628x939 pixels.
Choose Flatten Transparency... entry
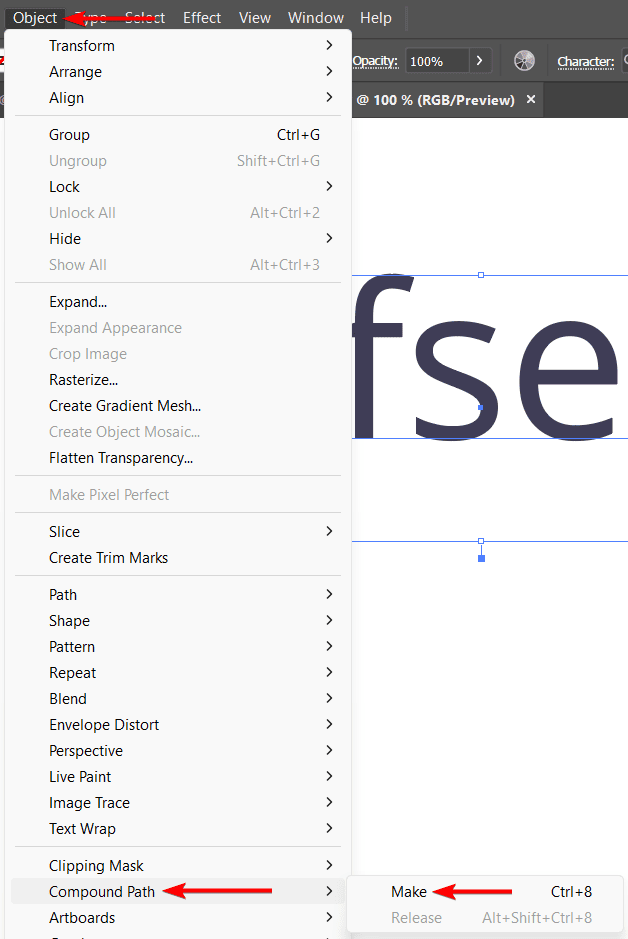click(121, 458)
